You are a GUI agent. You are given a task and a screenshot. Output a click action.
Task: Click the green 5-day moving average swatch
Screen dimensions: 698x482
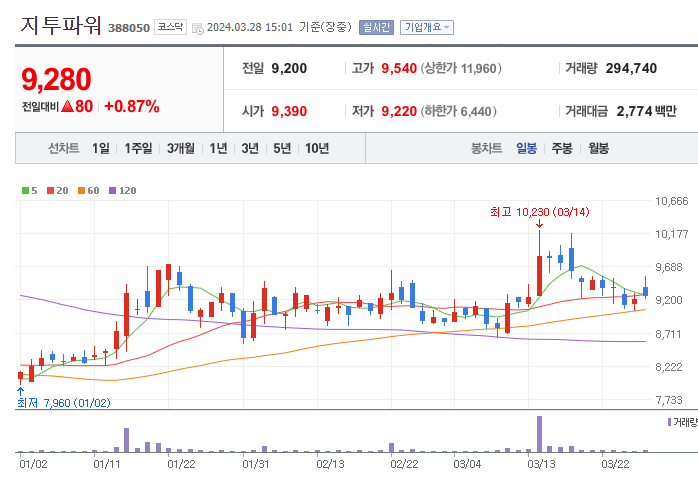[x=25, y=190]
